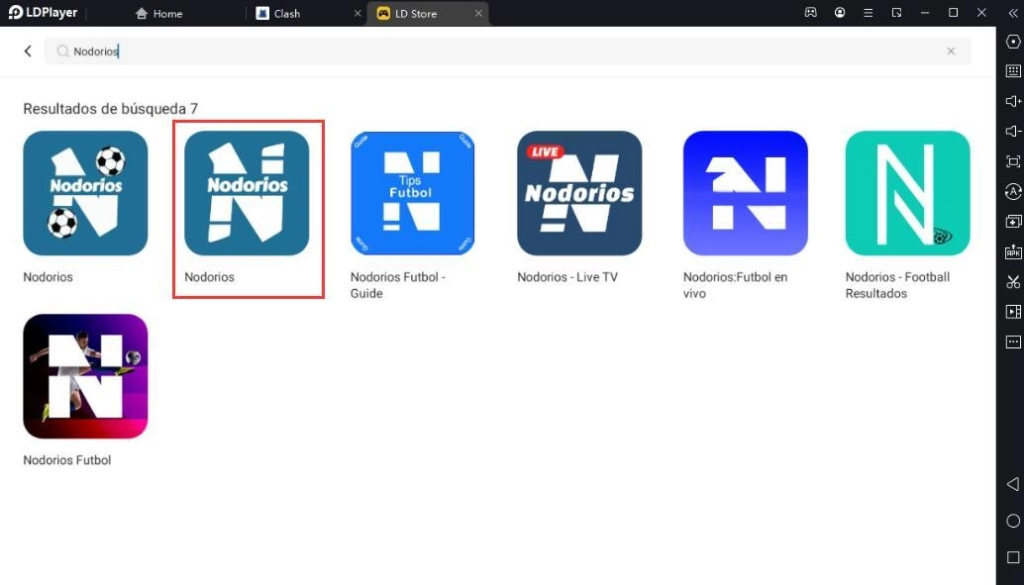
Task: Open the Nodorios Futbol - Guide app
Action: pos(412,193)
